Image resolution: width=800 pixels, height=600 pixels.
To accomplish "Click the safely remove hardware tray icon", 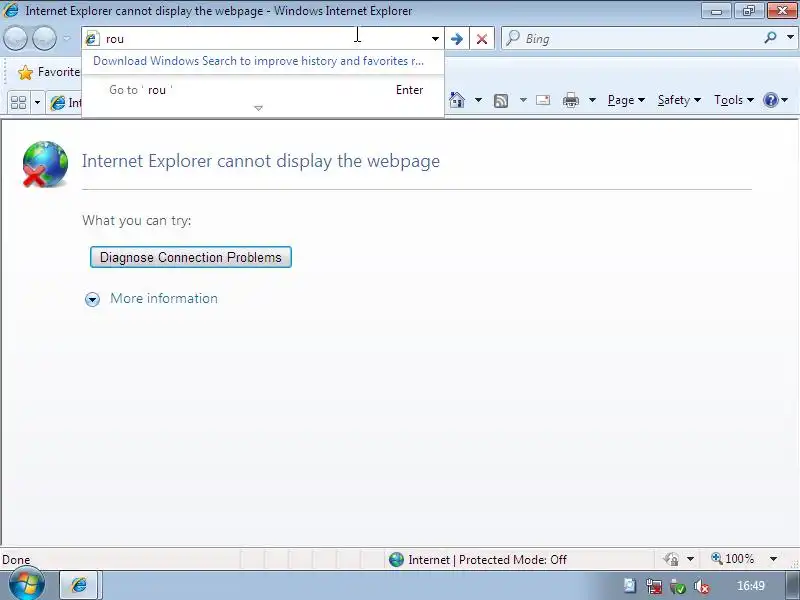I will pyautogui.click(x=678, y=587).
